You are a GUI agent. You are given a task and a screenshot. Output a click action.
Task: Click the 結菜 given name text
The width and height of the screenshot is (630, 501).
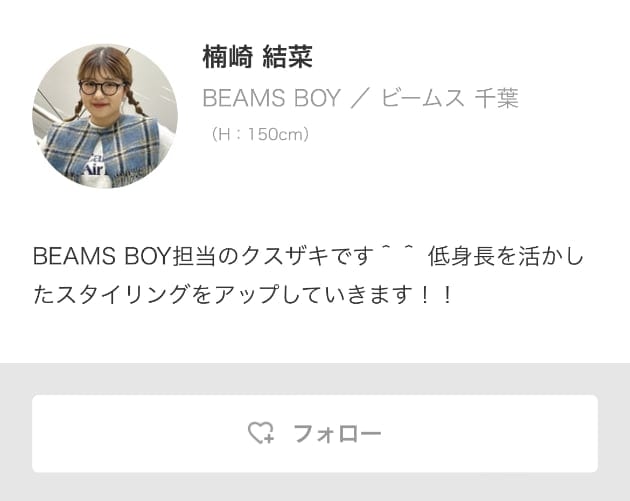pyautogui.click(x=288, y=57)
